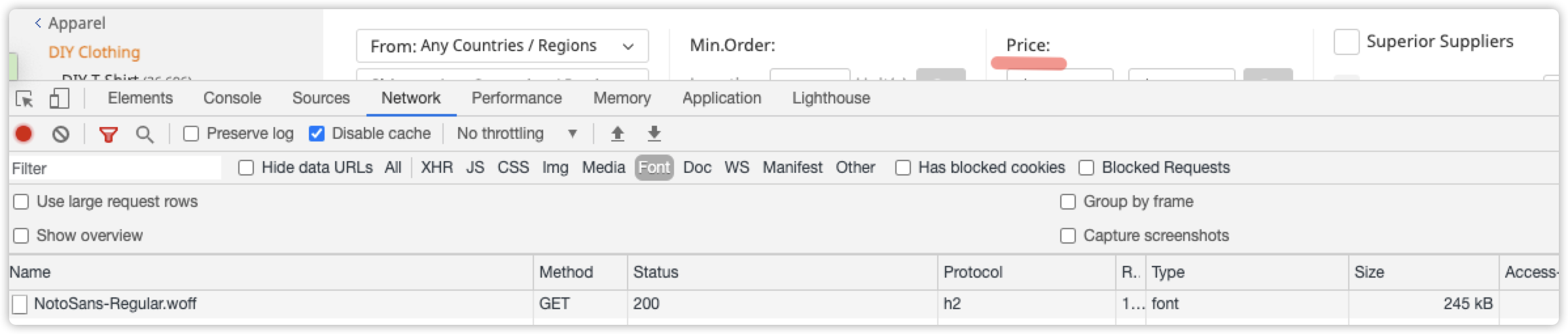
Task: Toggle the device toolbar icon
Action: (59, 99)
